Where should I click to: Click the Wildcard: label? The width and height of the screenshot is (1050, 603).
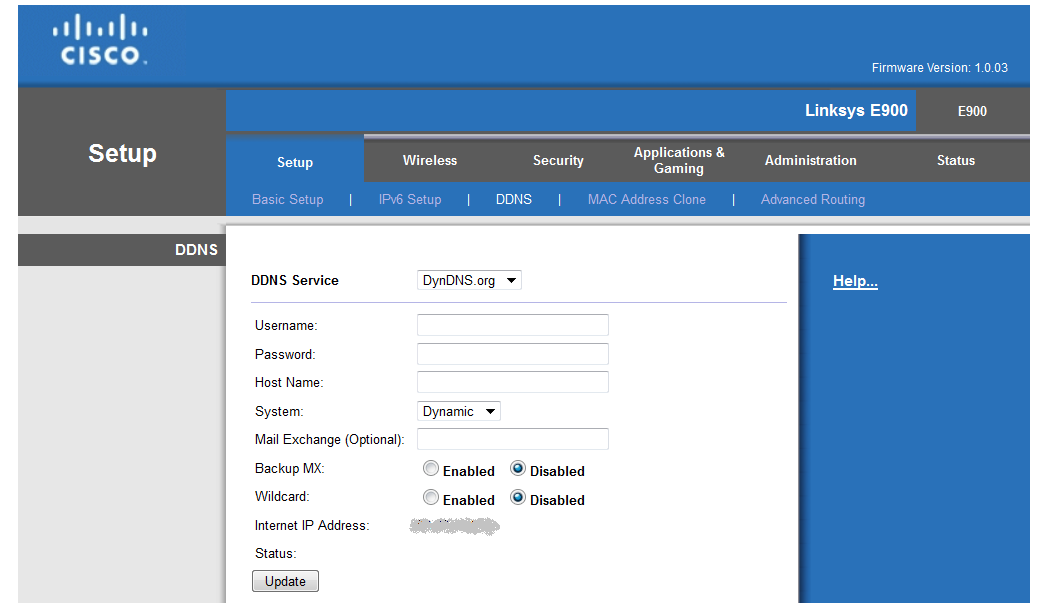click(x=282, y=496)
